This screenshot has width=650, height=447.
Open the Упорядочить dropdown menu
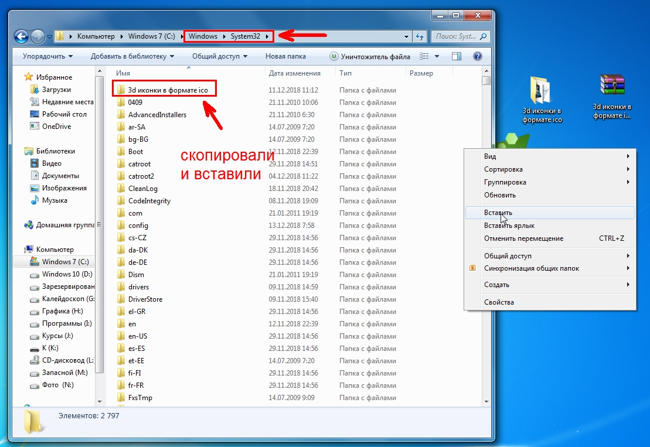(47, 56)
